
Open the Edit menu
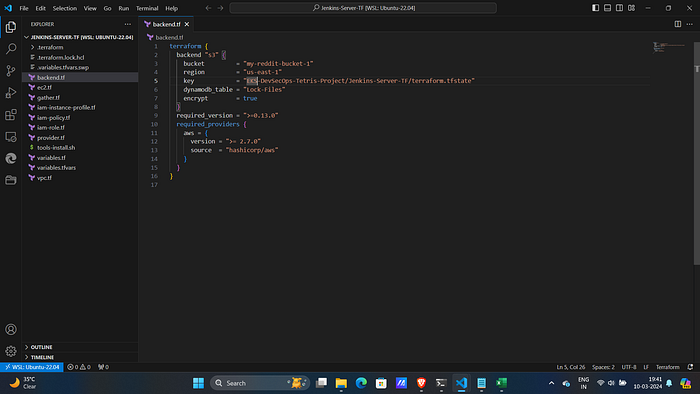coord(41,8)
